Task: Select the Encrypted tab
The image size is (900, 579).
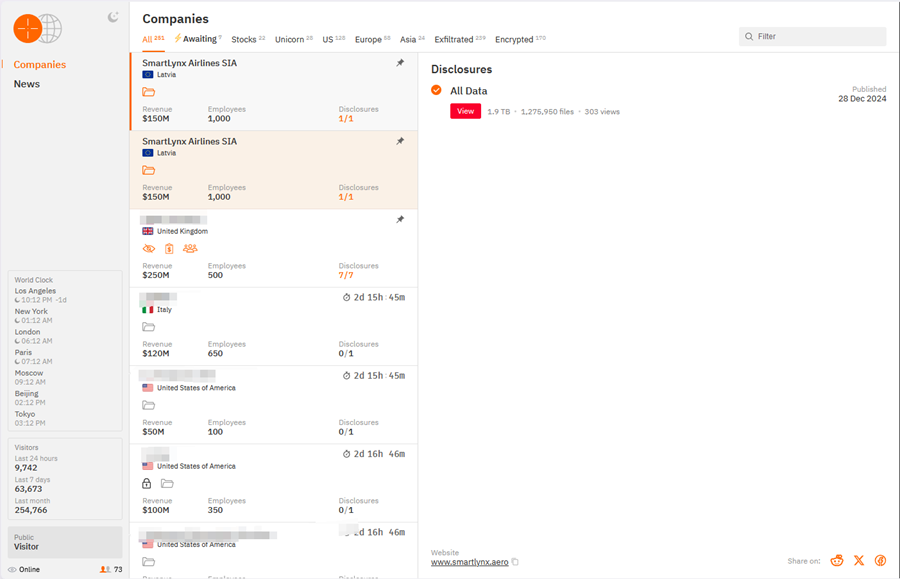Action: 521,39
